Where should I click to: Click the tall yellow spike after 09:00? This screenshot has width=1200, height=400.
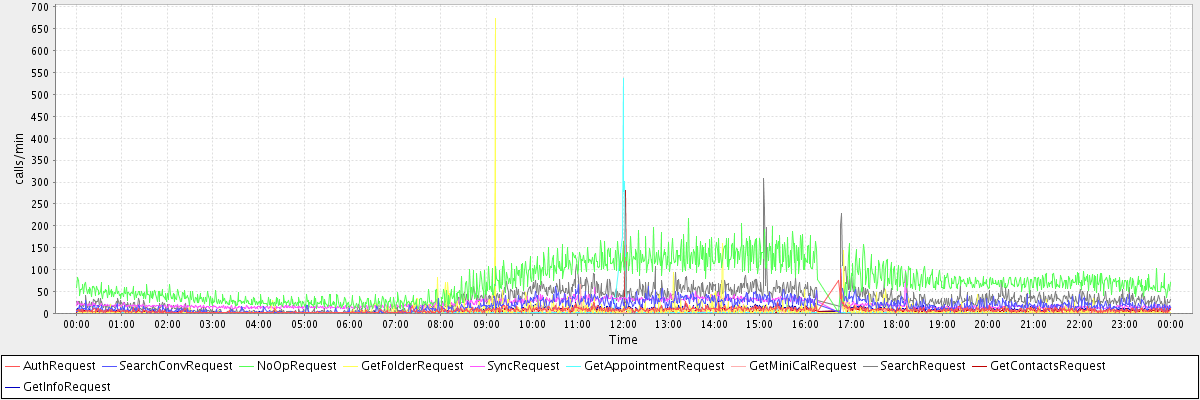tap(495, 20)
